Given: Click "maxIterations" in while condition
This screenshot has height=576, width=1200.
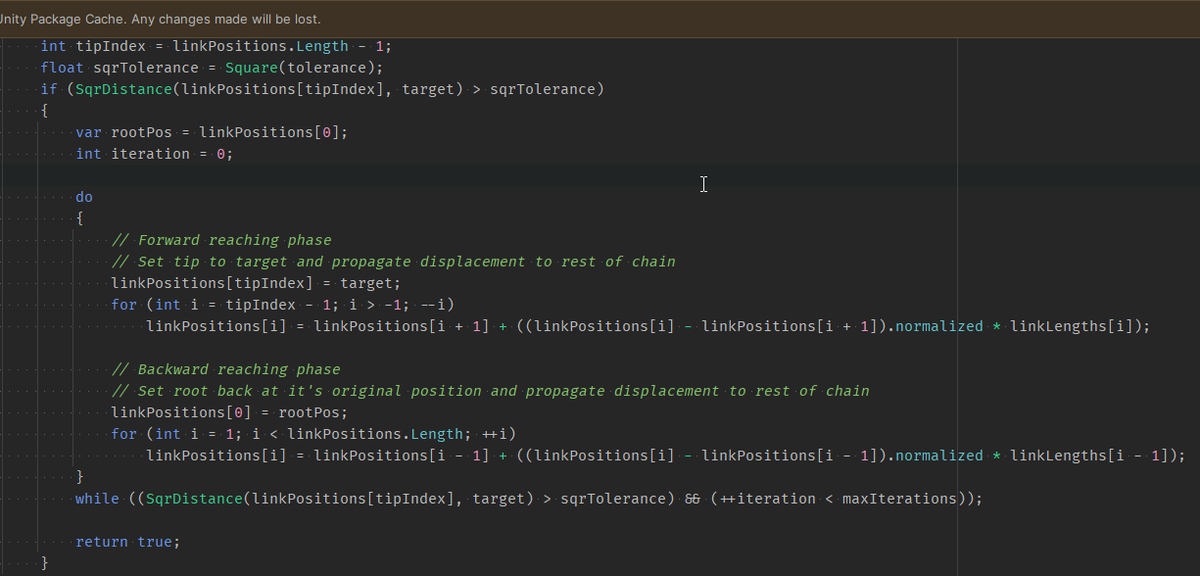Looking at the screenshot, I should point(901,499).
